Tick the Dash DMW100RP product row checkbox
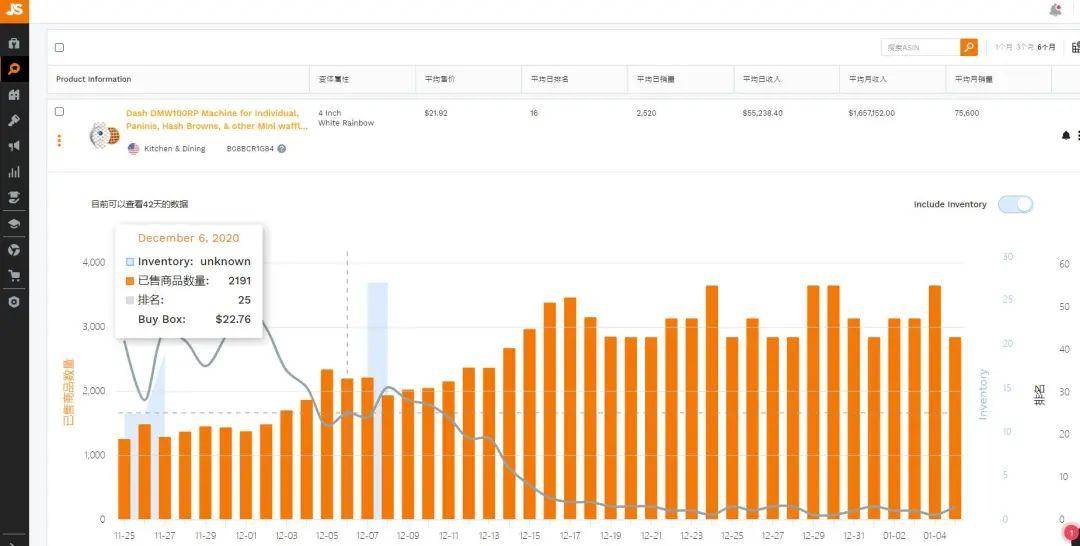This screenshot has height=546, width=1080. coord(59,112)
